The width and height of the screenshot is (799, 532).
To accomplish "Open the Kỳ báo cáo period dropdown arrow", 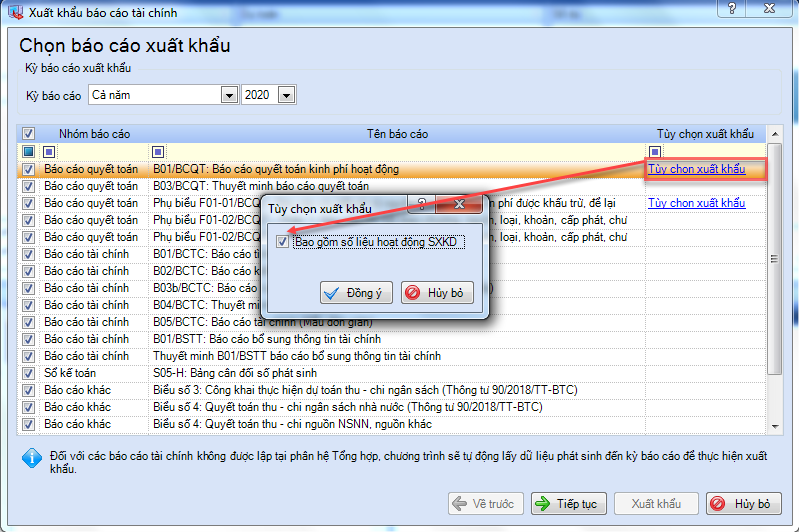I will pos(229,95).
